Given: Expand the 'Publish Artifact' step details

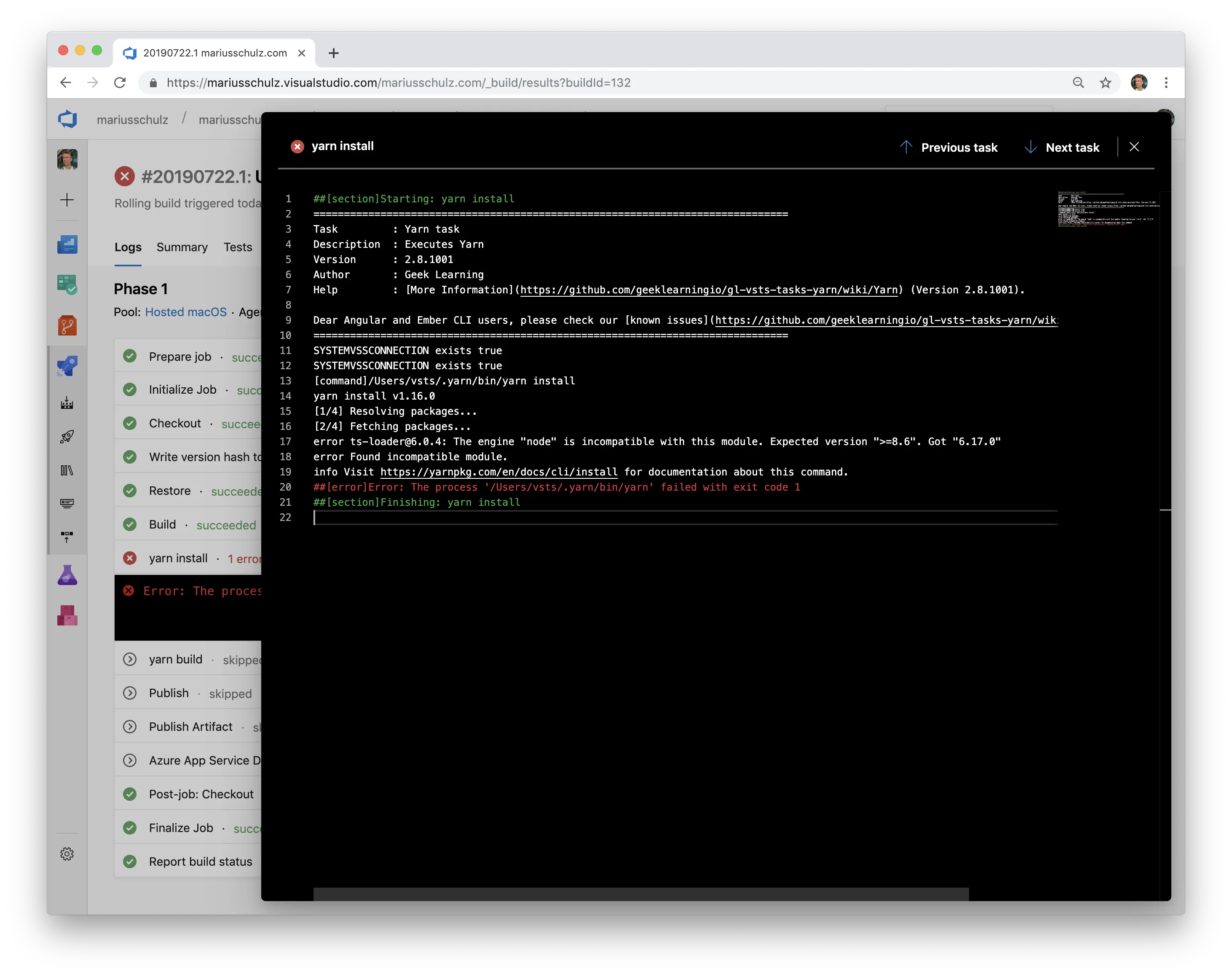Looking at the screenshot, I should tap(130, 727).
